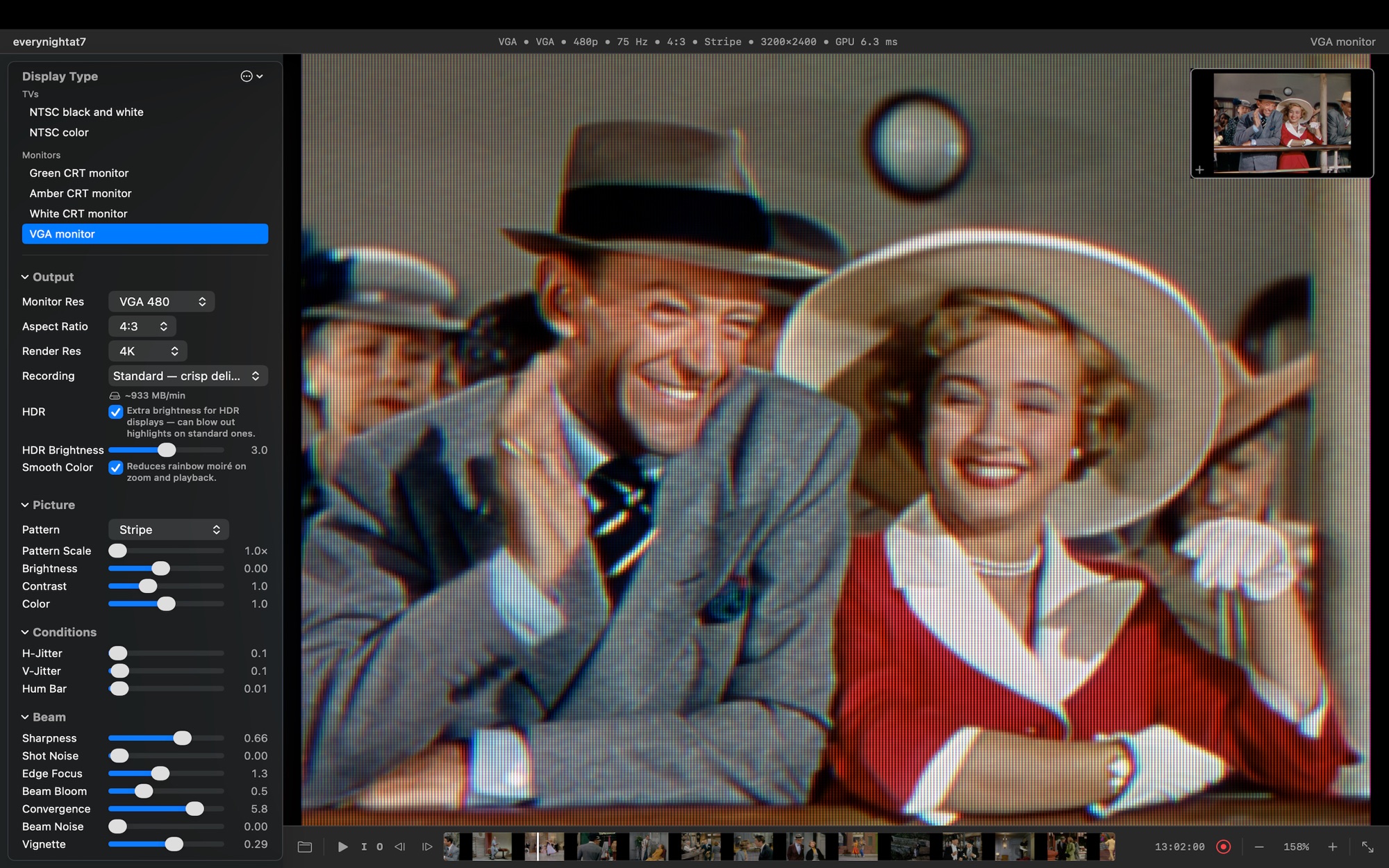Toggle the Smooth Color checkbox
The height and width of the screenshot is (868, 1389).
[x=116, y=467]
